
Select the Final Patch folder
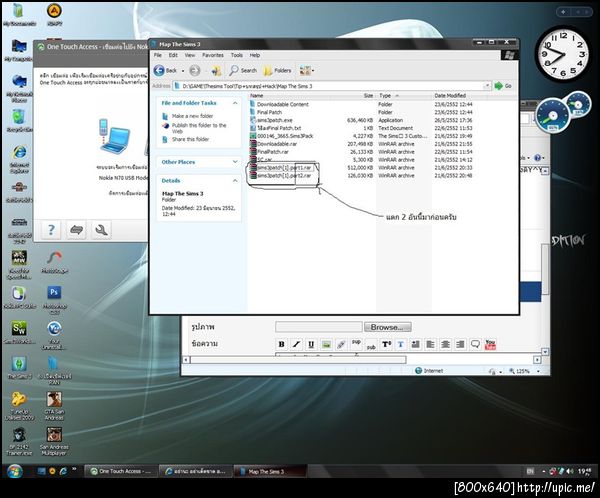point(269,112)
